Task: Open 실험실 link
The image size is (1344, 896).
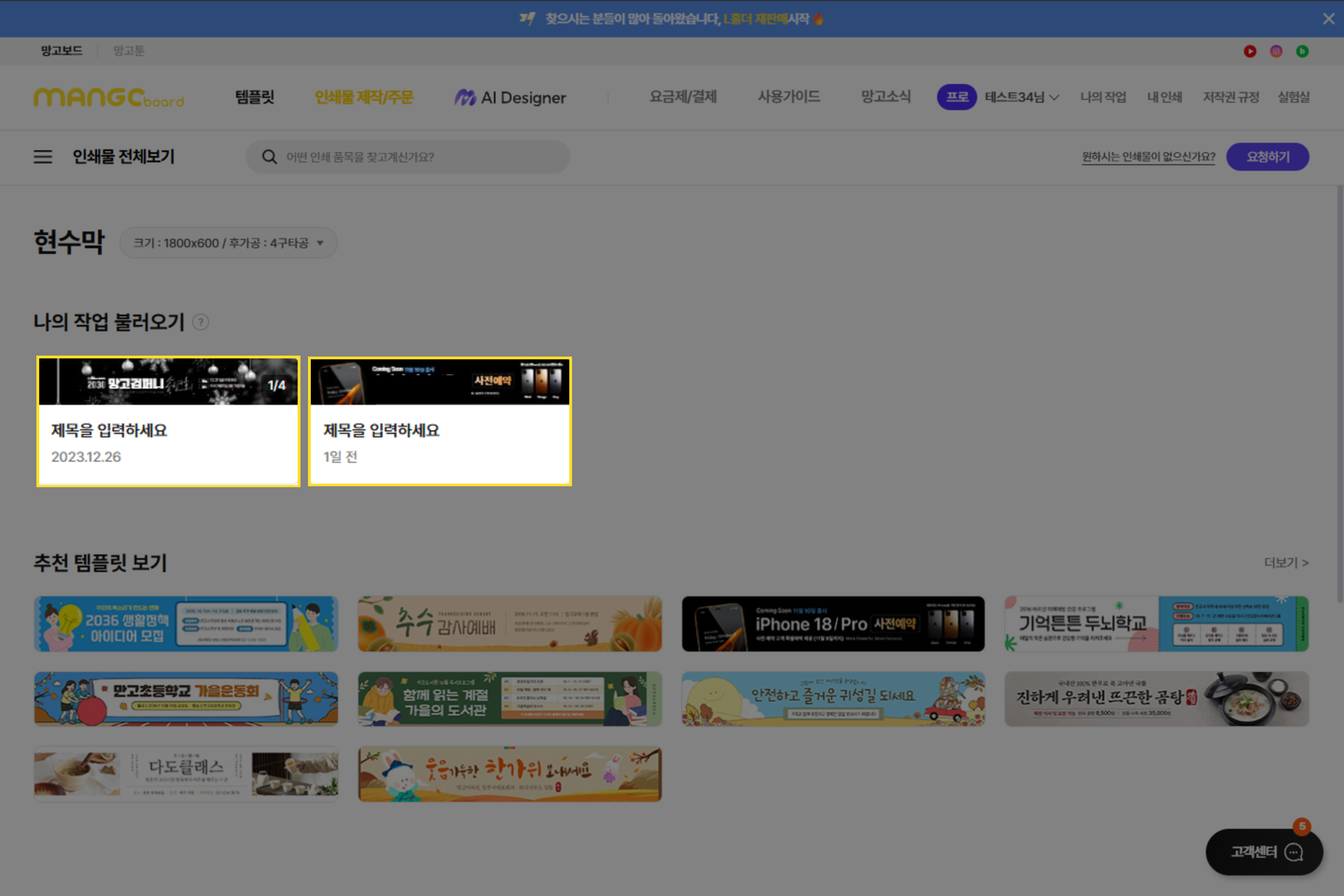Action: pos(1294,97)
